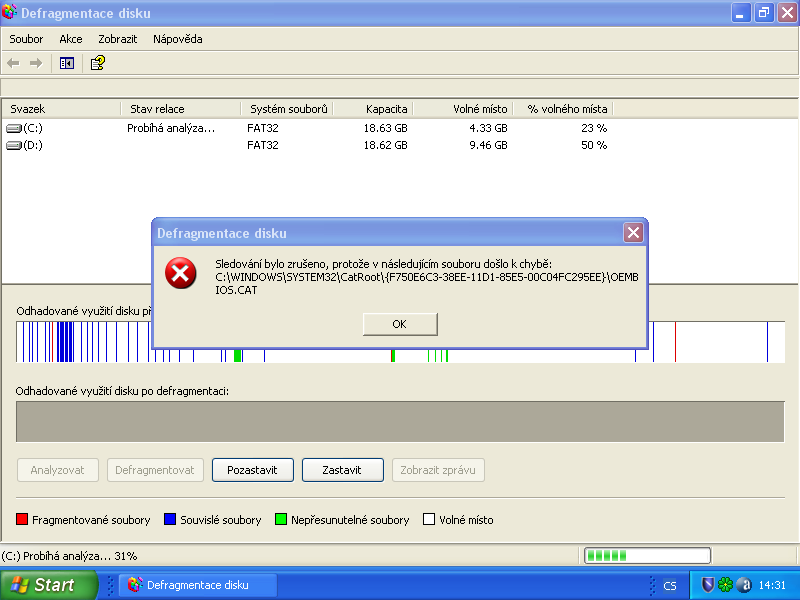Open the Akce menu

pyautogui.click(x=71, y=39)
